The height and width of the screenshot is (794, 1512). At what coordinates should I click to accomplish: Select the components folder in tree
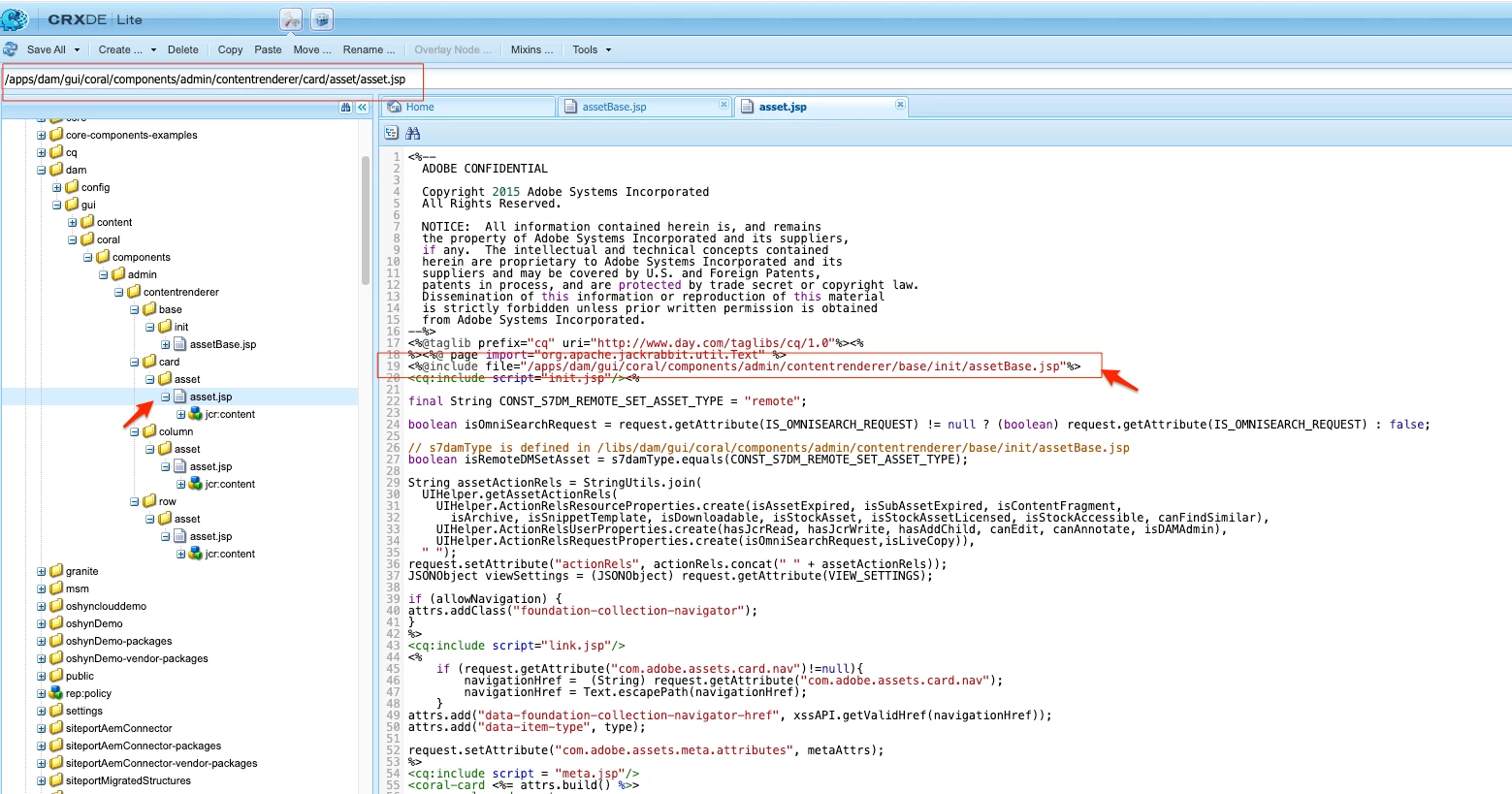pos(141,257)
